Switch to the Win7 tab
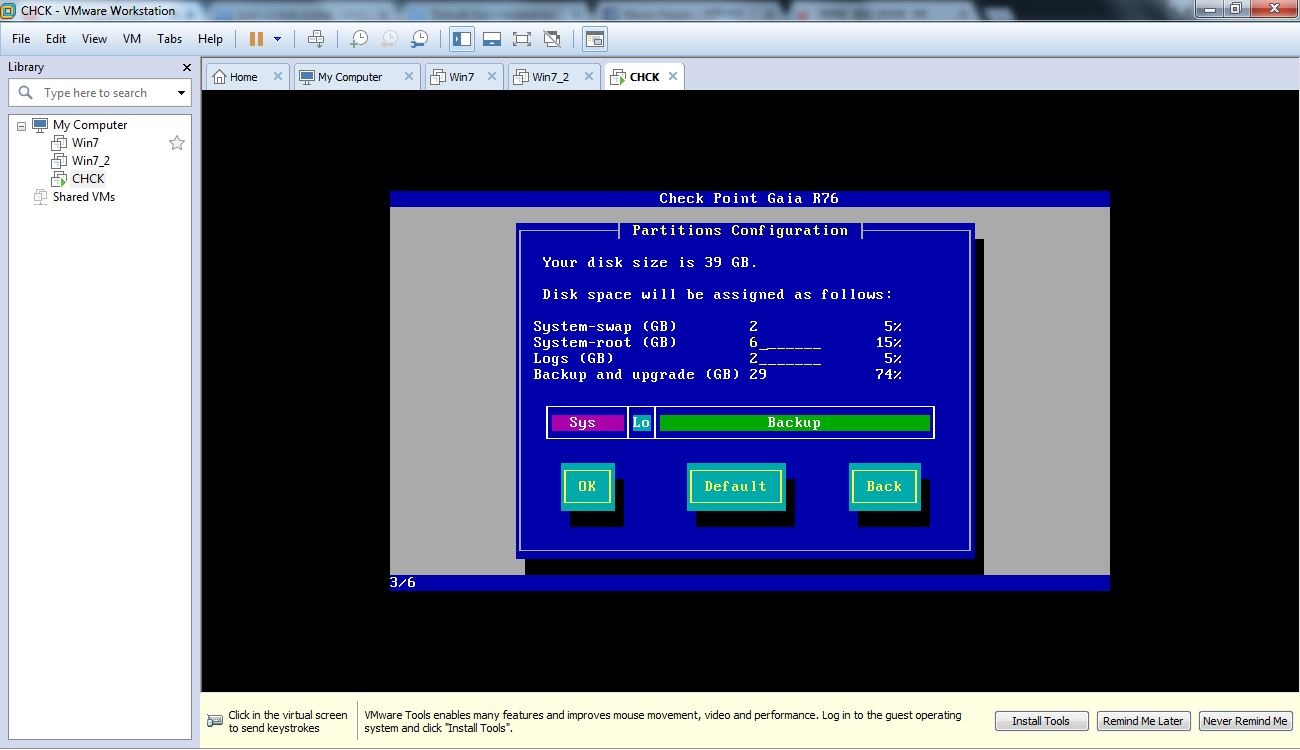Viewport: 1300px width, 750px height. click(x=462, y=77)
